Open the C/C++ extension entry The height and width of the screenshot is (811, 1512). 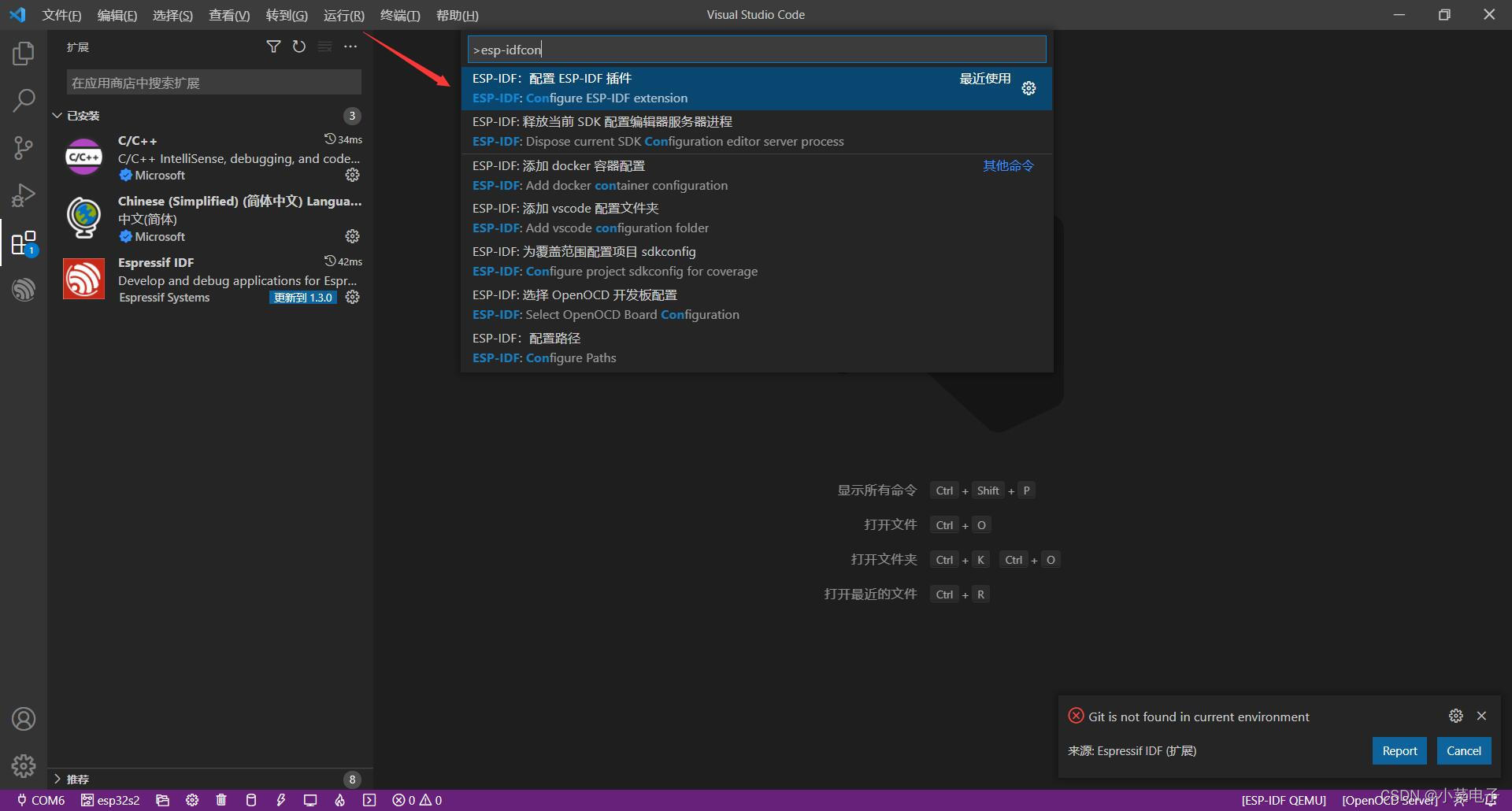210,157
